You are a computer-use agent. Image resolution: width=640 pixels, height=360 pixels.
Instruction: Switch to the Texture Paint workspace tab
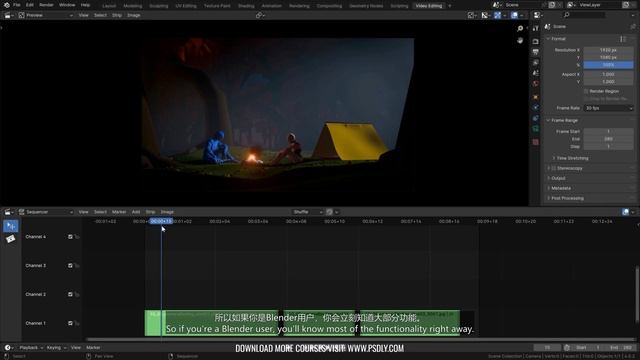pos(217,6)
